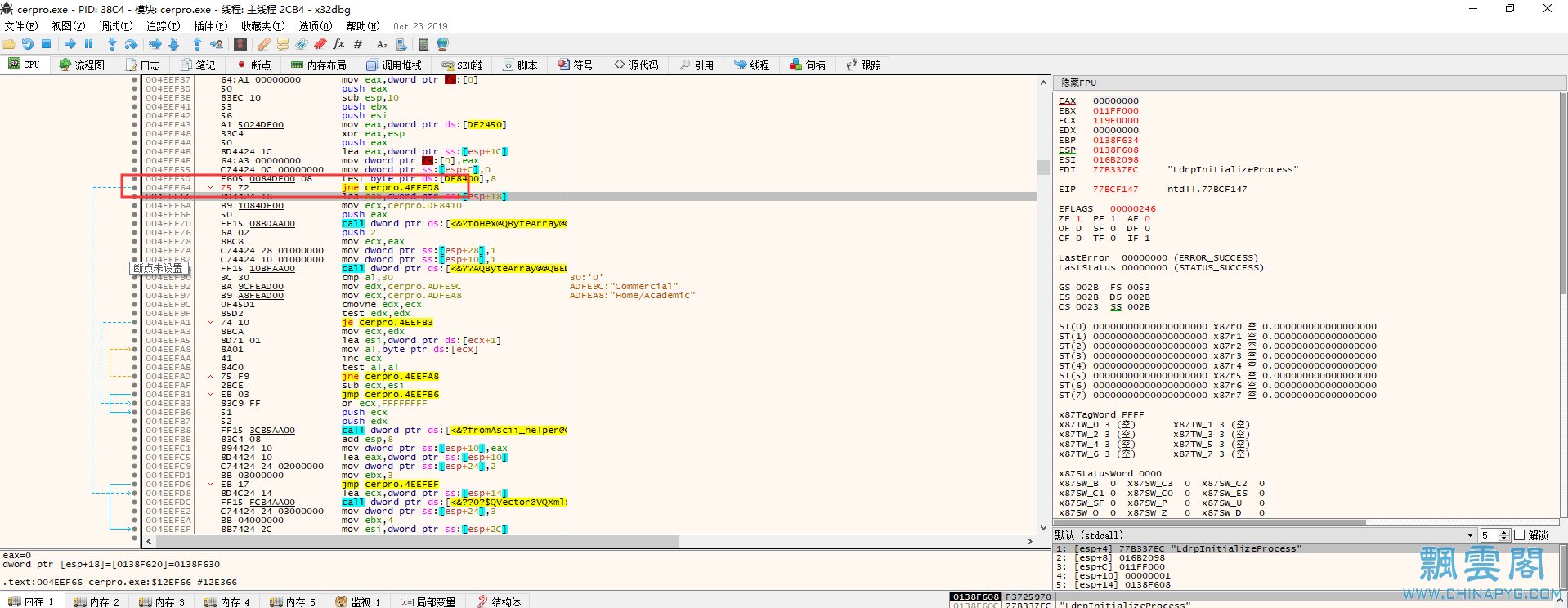The image size is (1568, 608).
Task: Toggle breakpoint bullet at 004EEFB8
Action: coord(135,430)
